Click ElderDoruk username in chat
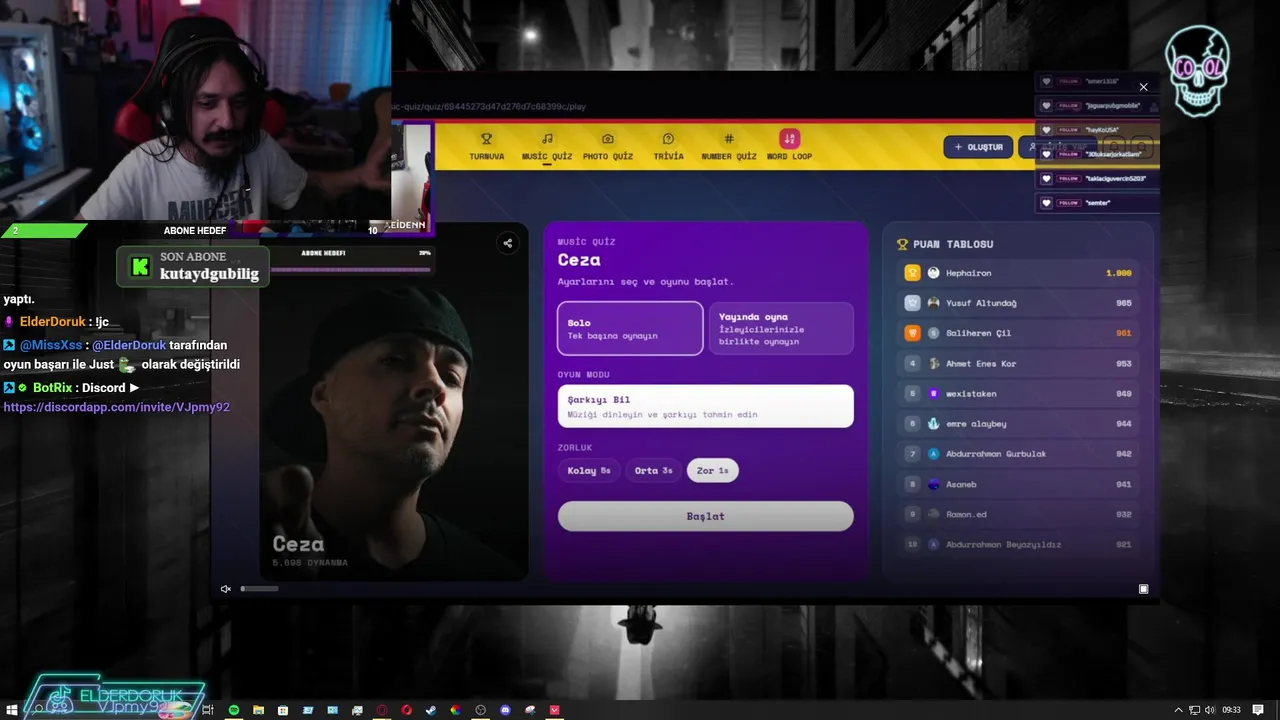 [53, 322]
